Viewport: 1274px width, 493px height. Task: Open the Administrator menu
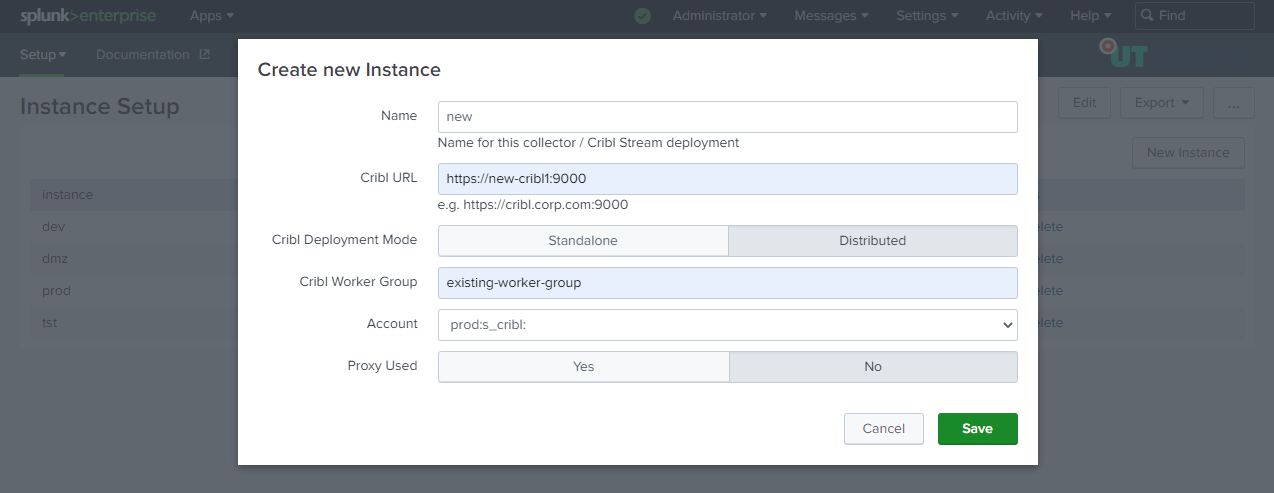click(x=720, y=16)
